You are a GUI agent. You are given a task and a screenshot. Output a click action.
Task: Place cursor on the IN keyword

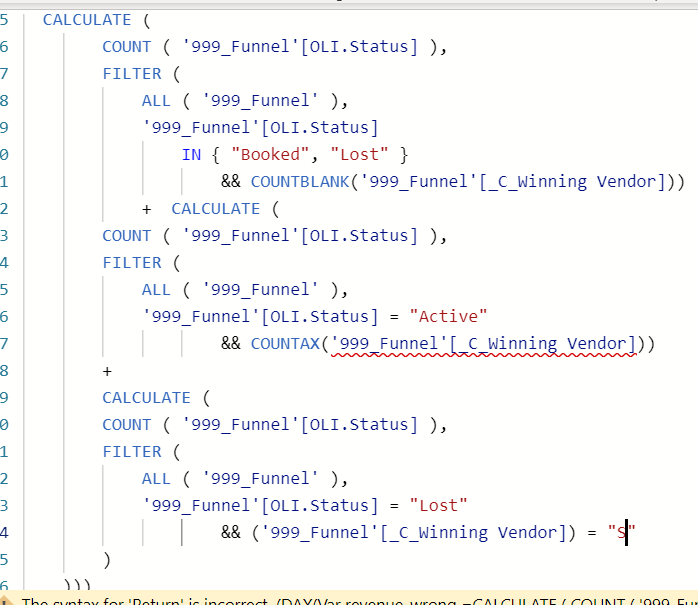click(x=191, y=155)
